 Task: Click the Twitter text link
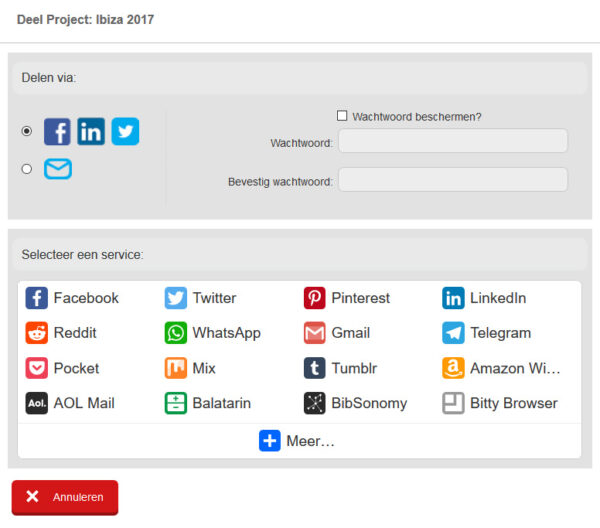[x=214, y=298]
